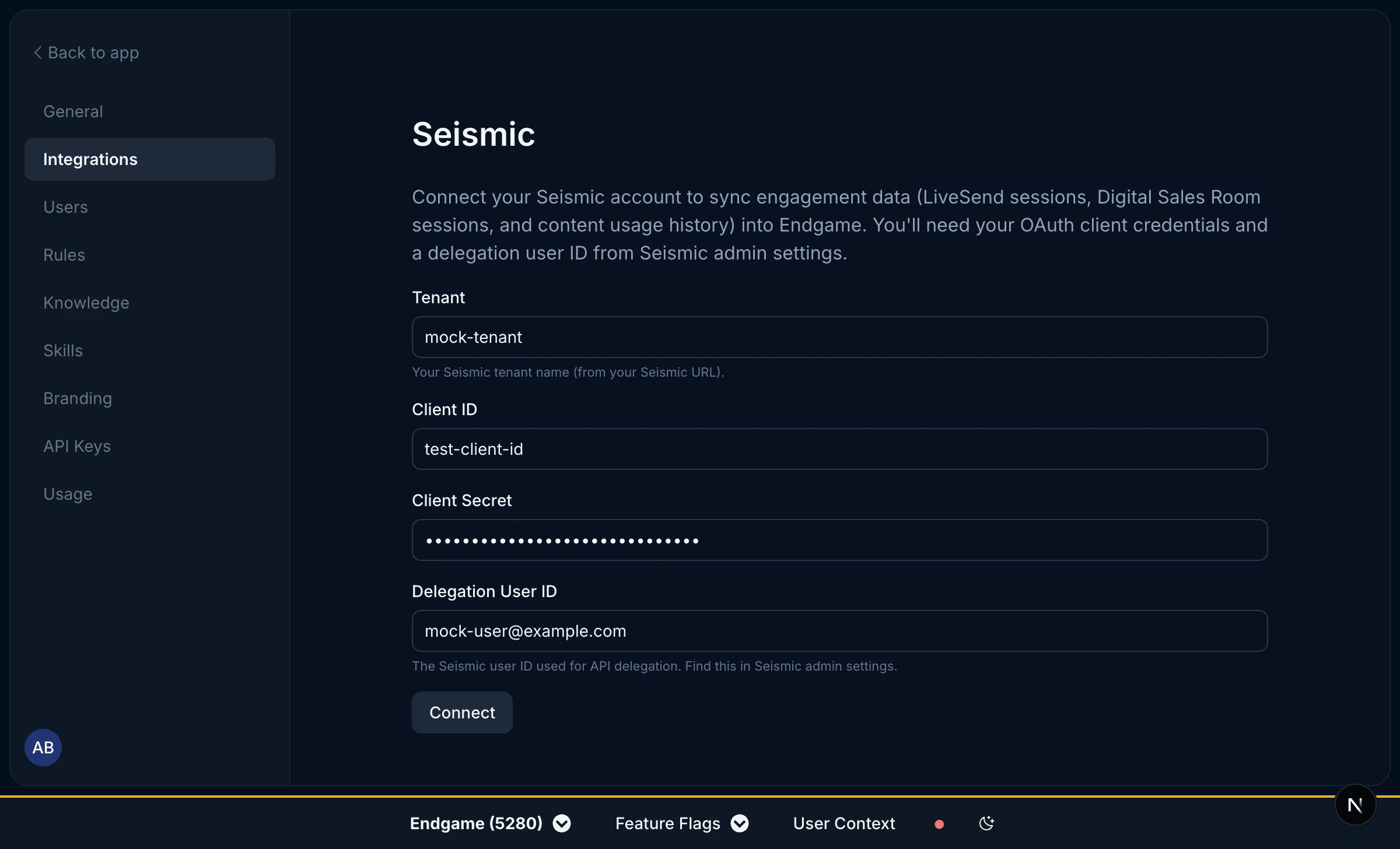Click the Client Secret field label
Screen dimensions: 1400x849
click(x=461, y=500)
